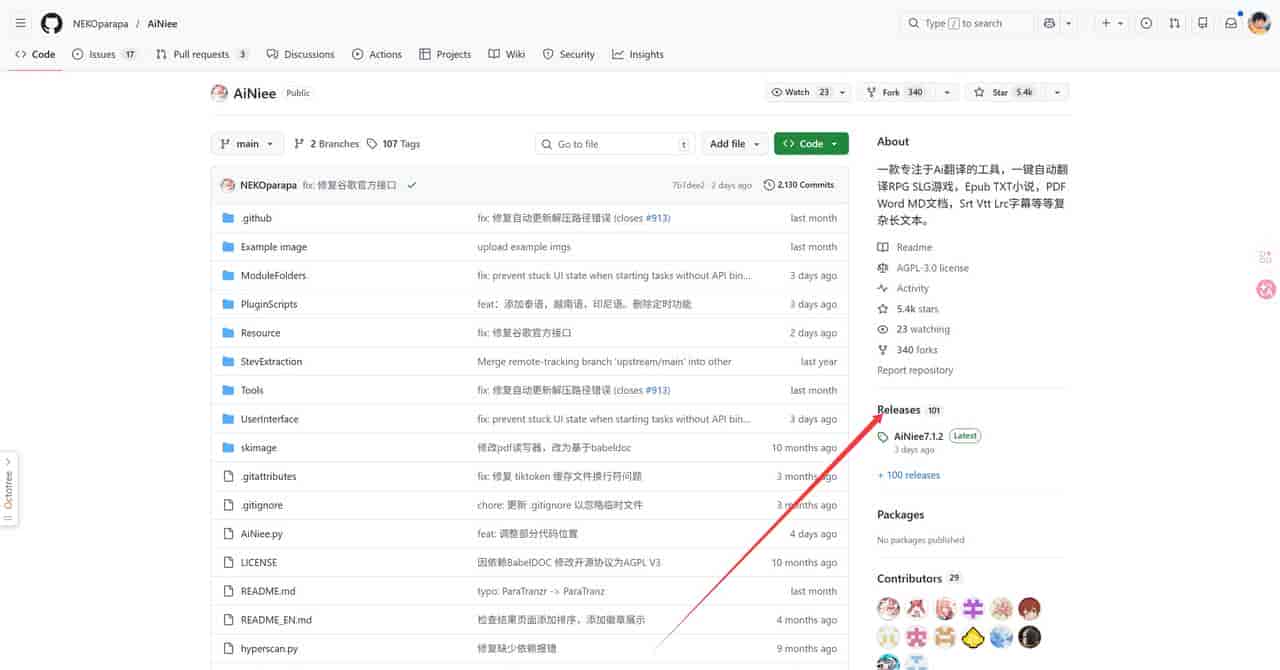Viewport: 1280px width, 670px height.
Task: Open the StevExtraction folder
Action: [x=271, y=362]
